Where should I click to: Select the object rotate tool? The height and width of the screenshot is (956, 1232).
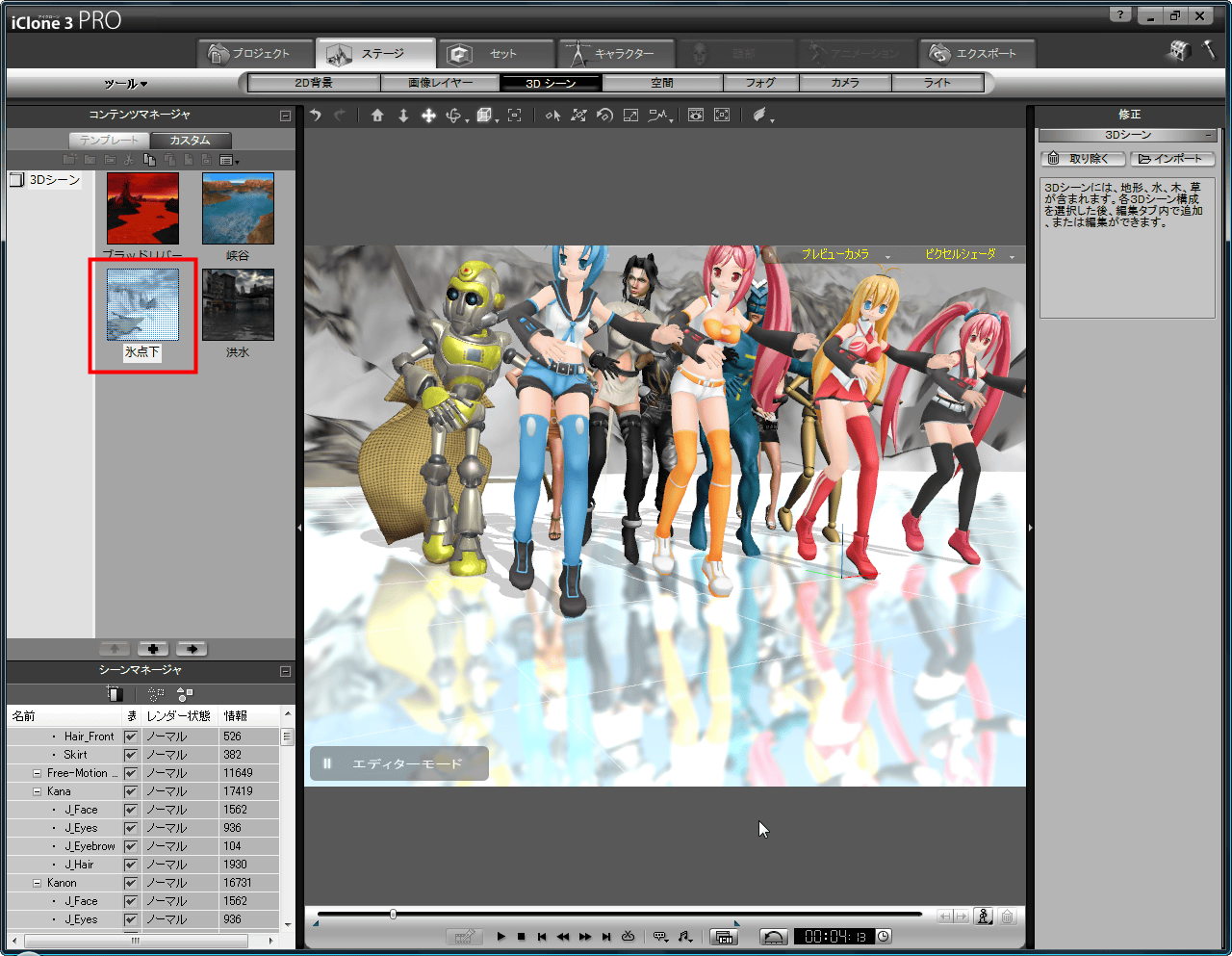click(x=604, y=116)
